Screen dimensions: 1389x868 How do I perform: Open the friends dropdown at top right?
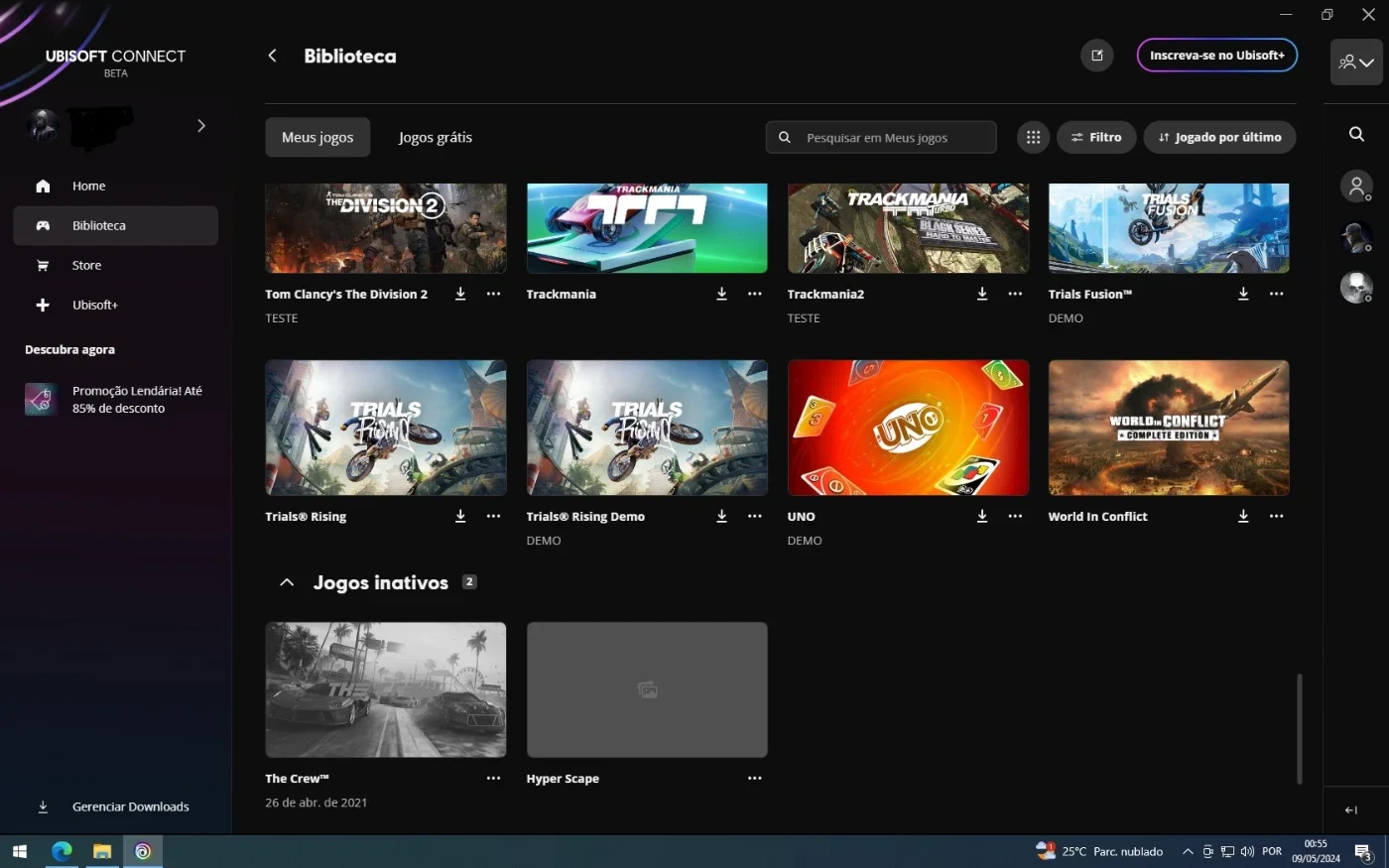pos(1356,62)
